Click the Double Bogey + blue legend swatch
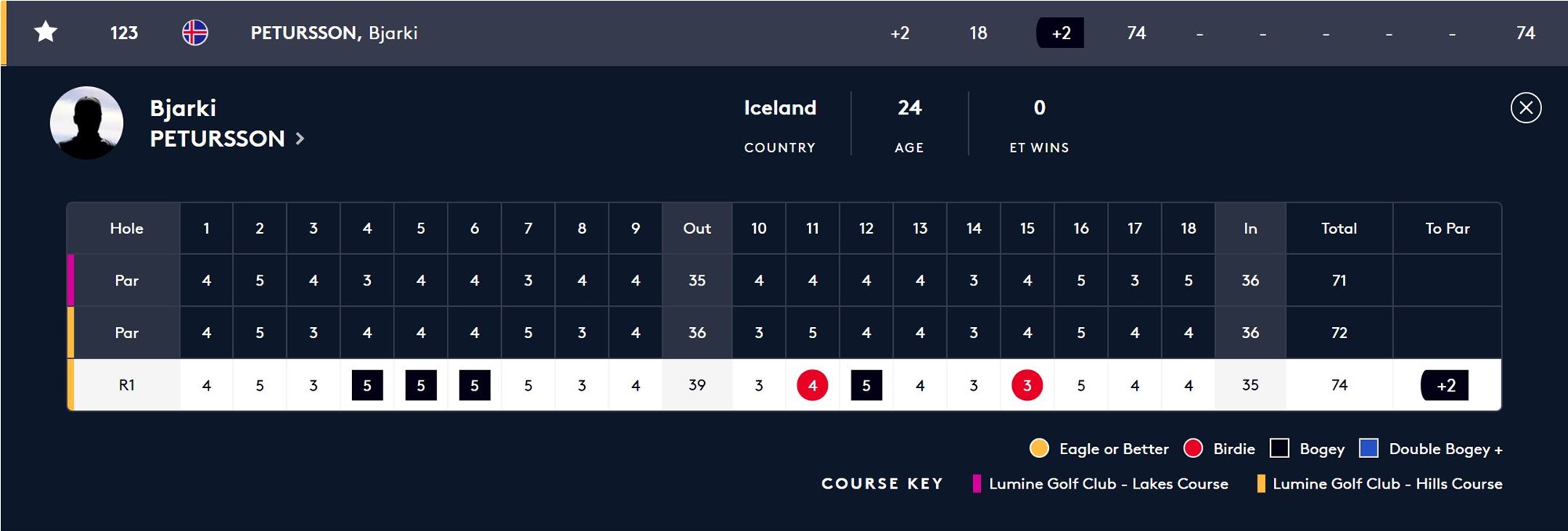Image resolution: width=1568 pixels, height=531 pixels. (1369, 449)
